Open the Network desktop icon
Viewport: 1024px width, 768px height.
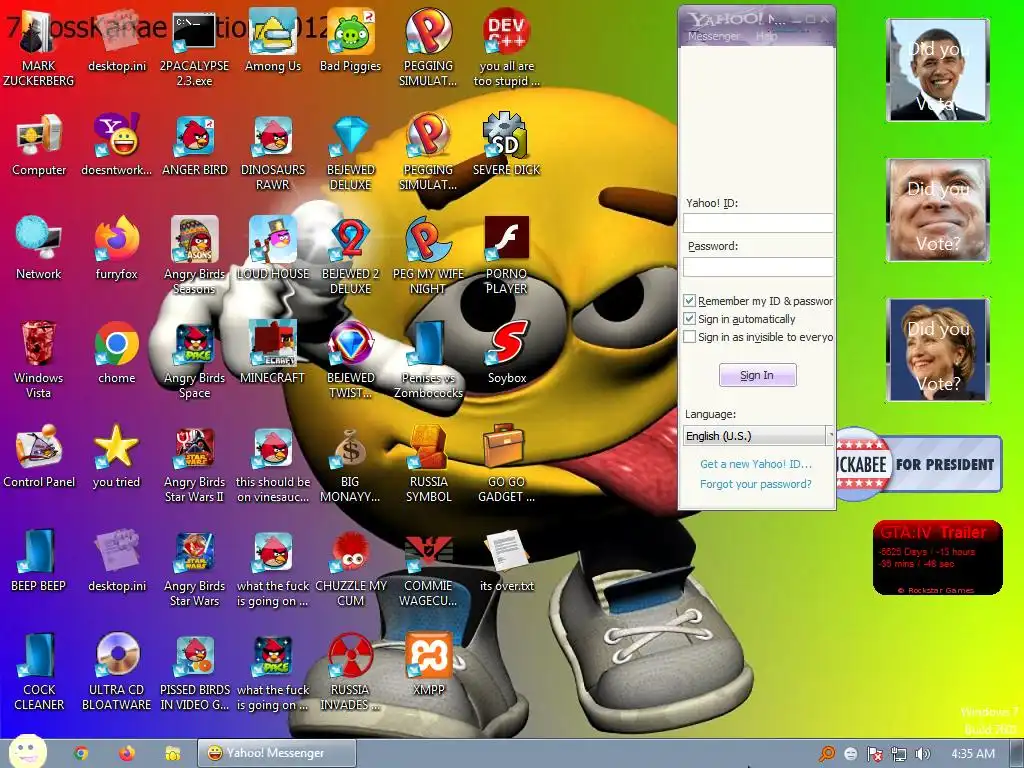pos(39,249)
